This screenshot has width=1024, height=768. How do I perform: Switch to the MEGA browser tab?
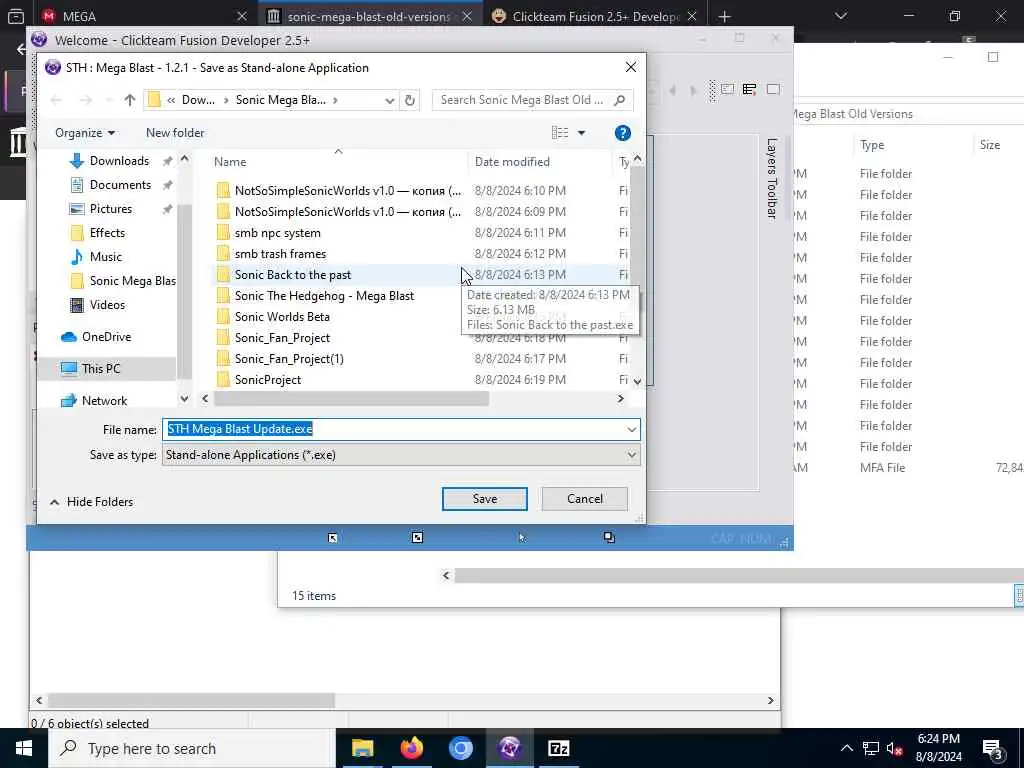click(79, 16)
